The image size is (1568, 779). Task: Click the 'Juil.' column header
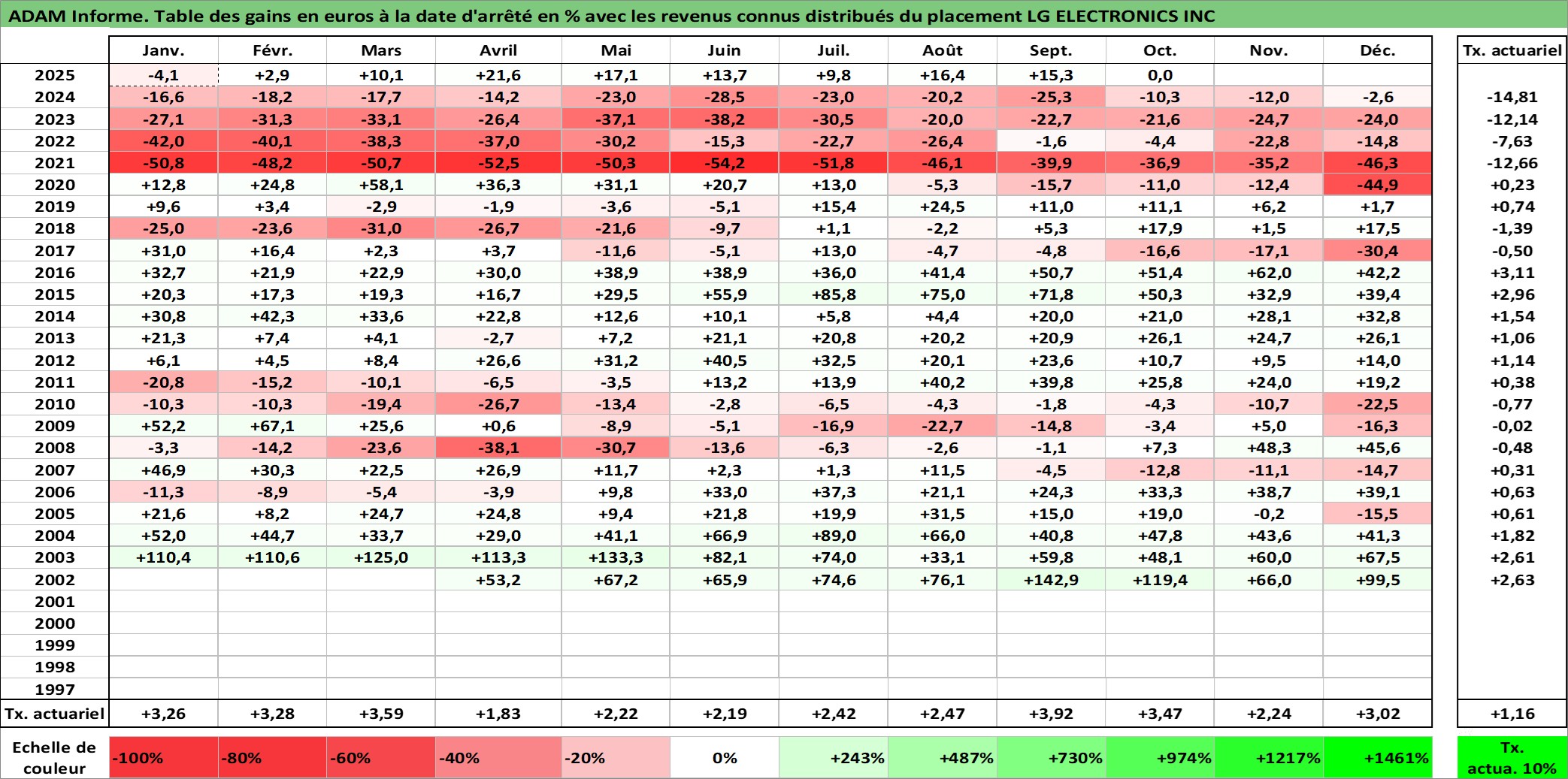834,50
